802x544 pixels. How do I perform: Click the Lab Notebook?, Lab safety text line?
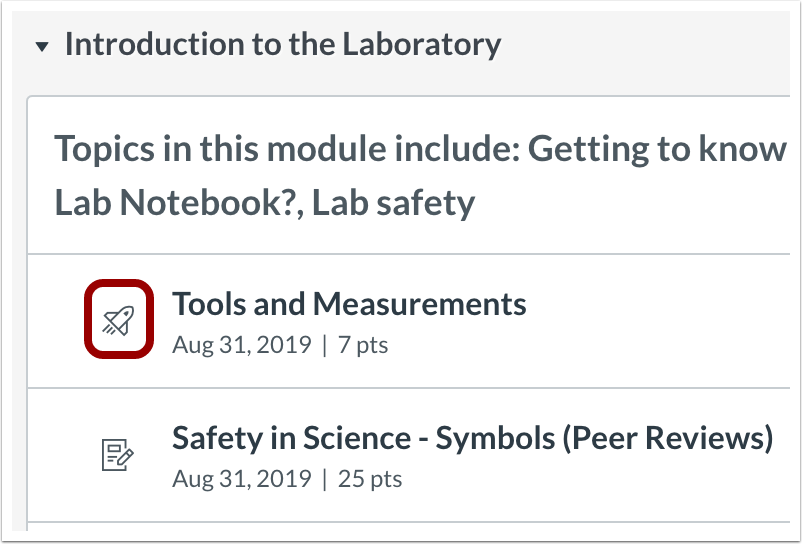[264, 203]
